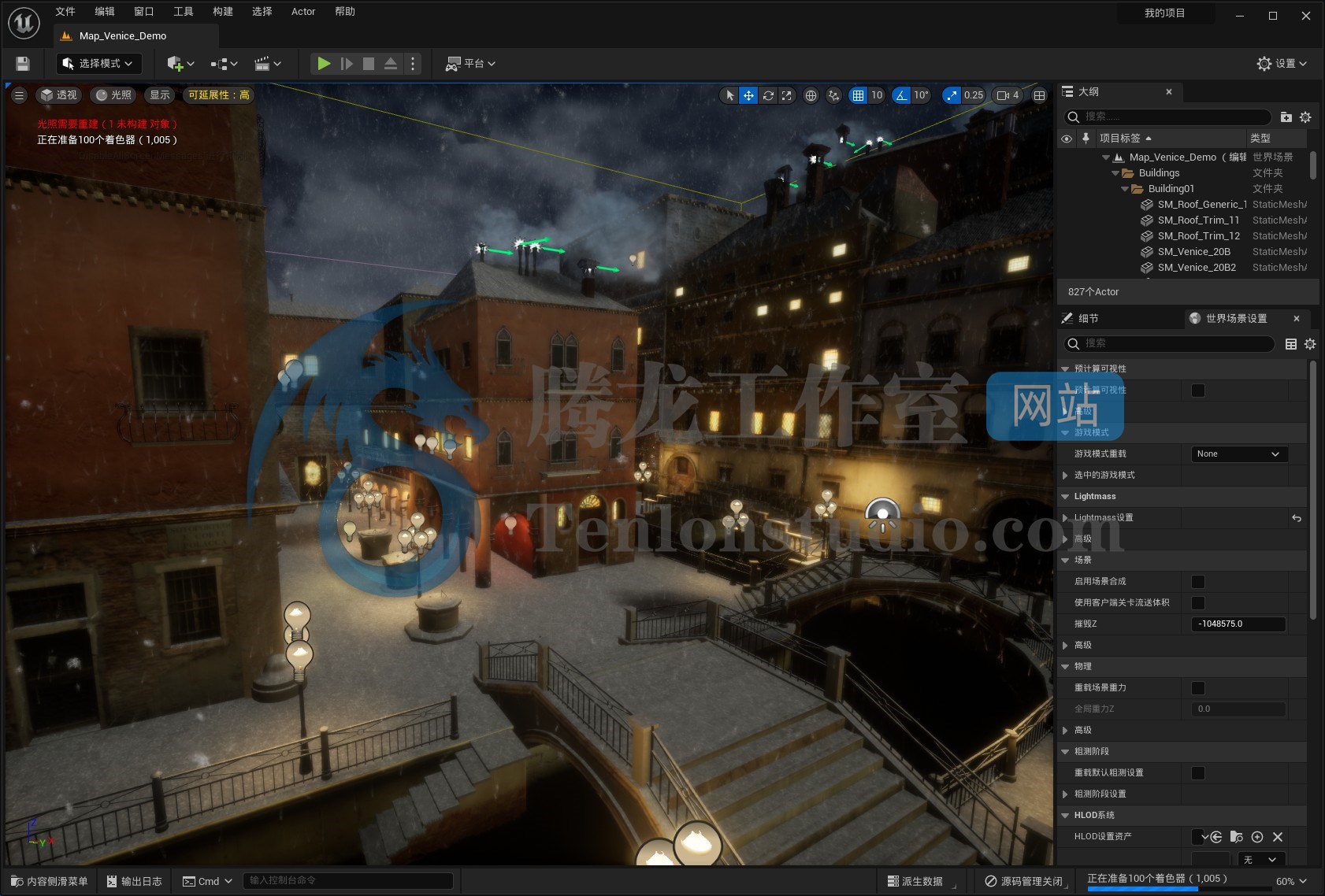Open the 平台 platforms dropdown
1325x896 pixels.
pyautogui.click(x=470, y=64)
